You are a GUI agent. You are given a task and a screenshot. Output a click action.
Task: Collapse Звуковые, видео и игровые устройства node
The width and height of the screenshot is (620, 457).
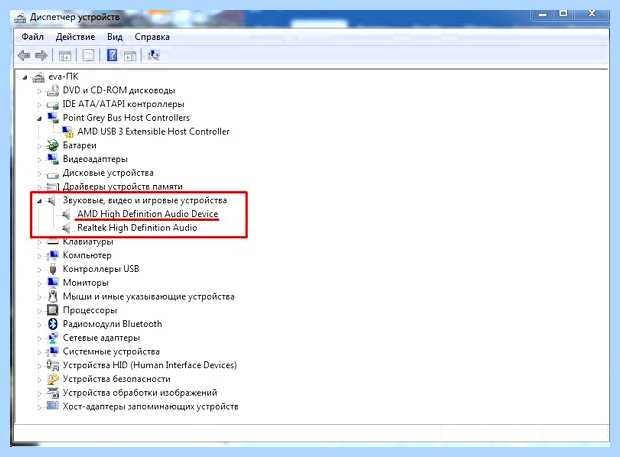point(39,201)
